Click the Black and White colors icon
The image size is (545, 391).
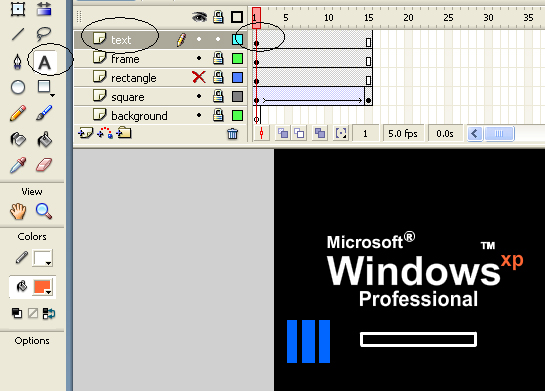(x=17, y=313)
